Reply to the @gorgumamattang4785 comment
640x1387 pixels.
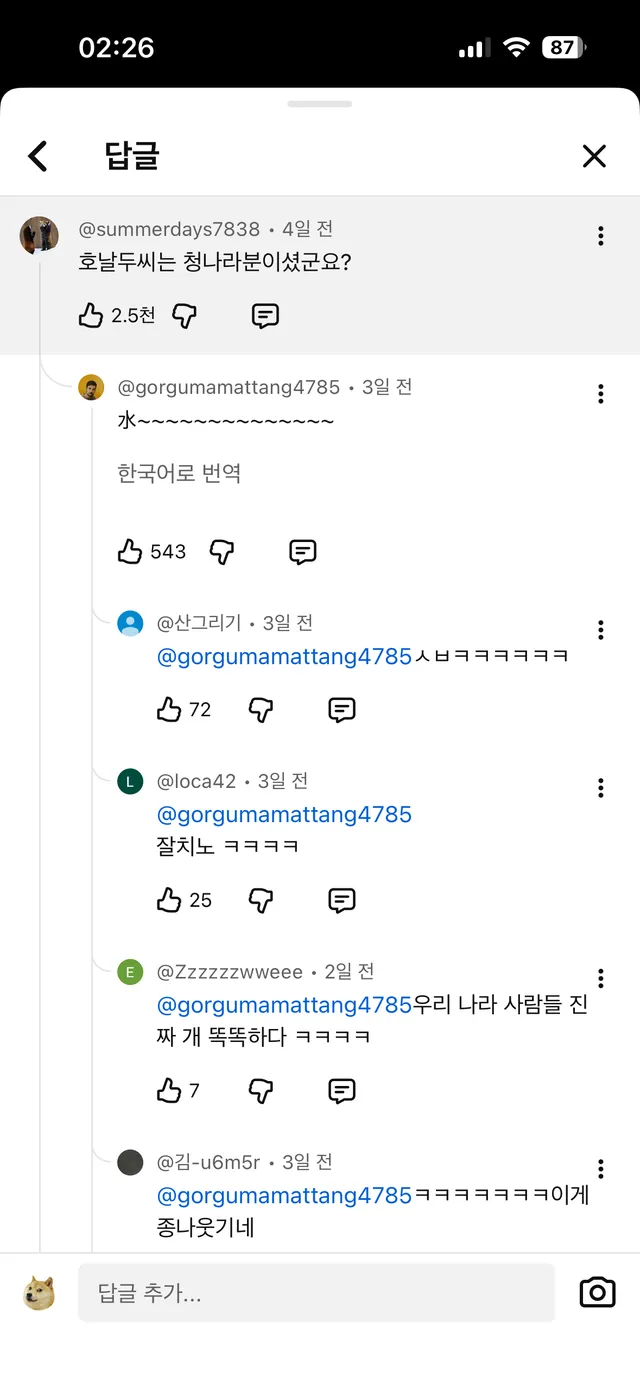[303, 551]
